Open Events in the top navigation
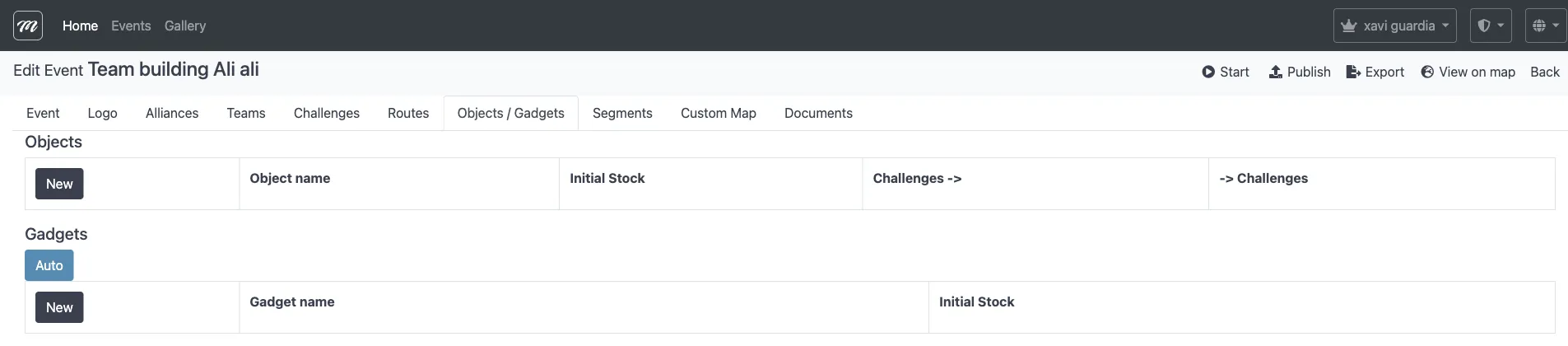This screenshot has width=1568, height=346. (x=131, y=26)
